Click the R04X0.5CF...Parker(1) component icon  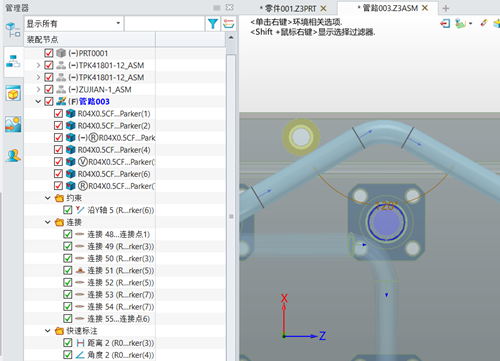[x=70, y=114]
